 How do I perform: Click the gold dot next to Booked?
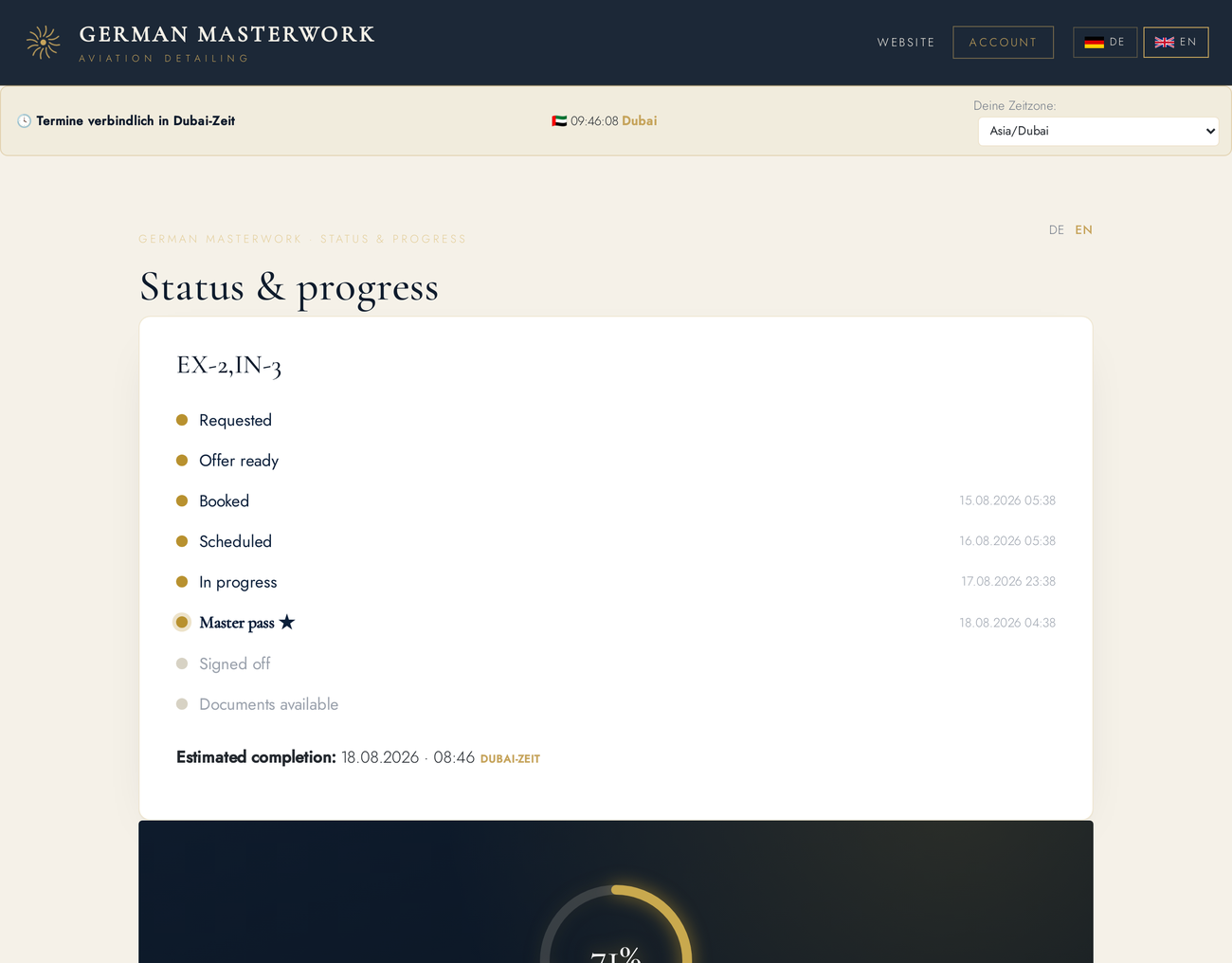click(182, 500)
